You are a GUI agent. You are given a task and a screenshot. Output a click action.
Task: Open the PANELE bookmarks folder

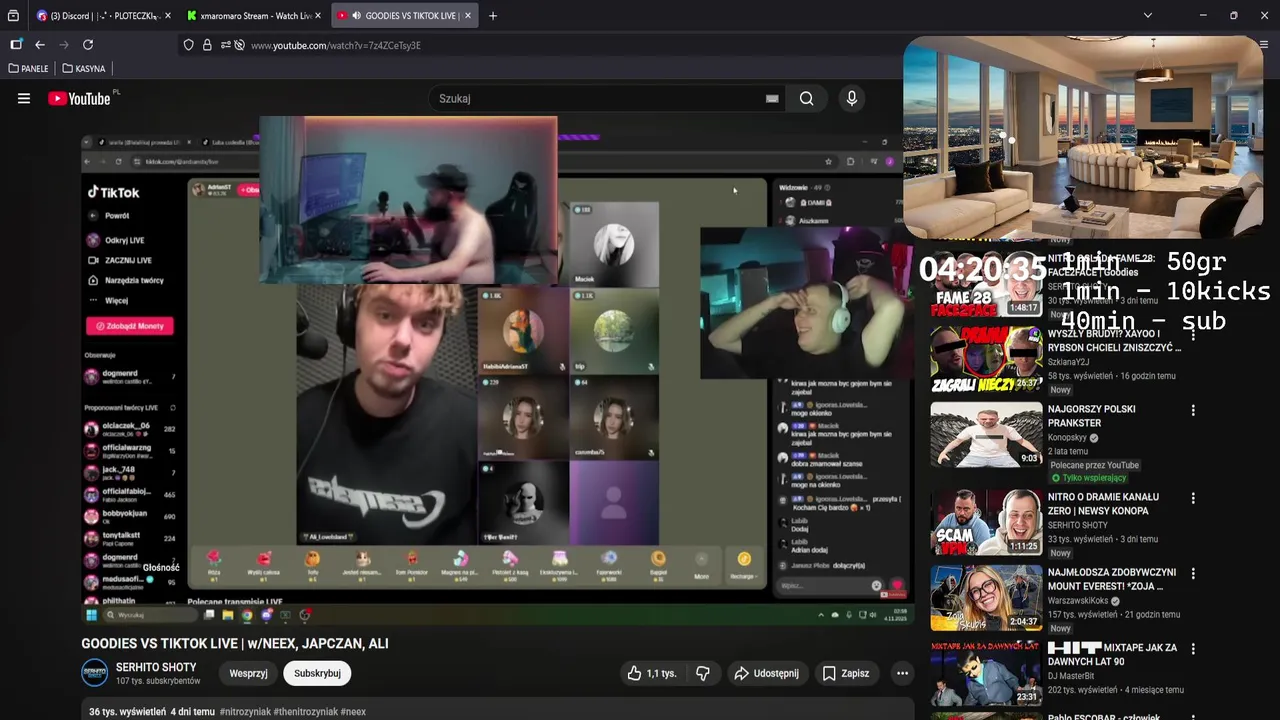pos(28,69)
